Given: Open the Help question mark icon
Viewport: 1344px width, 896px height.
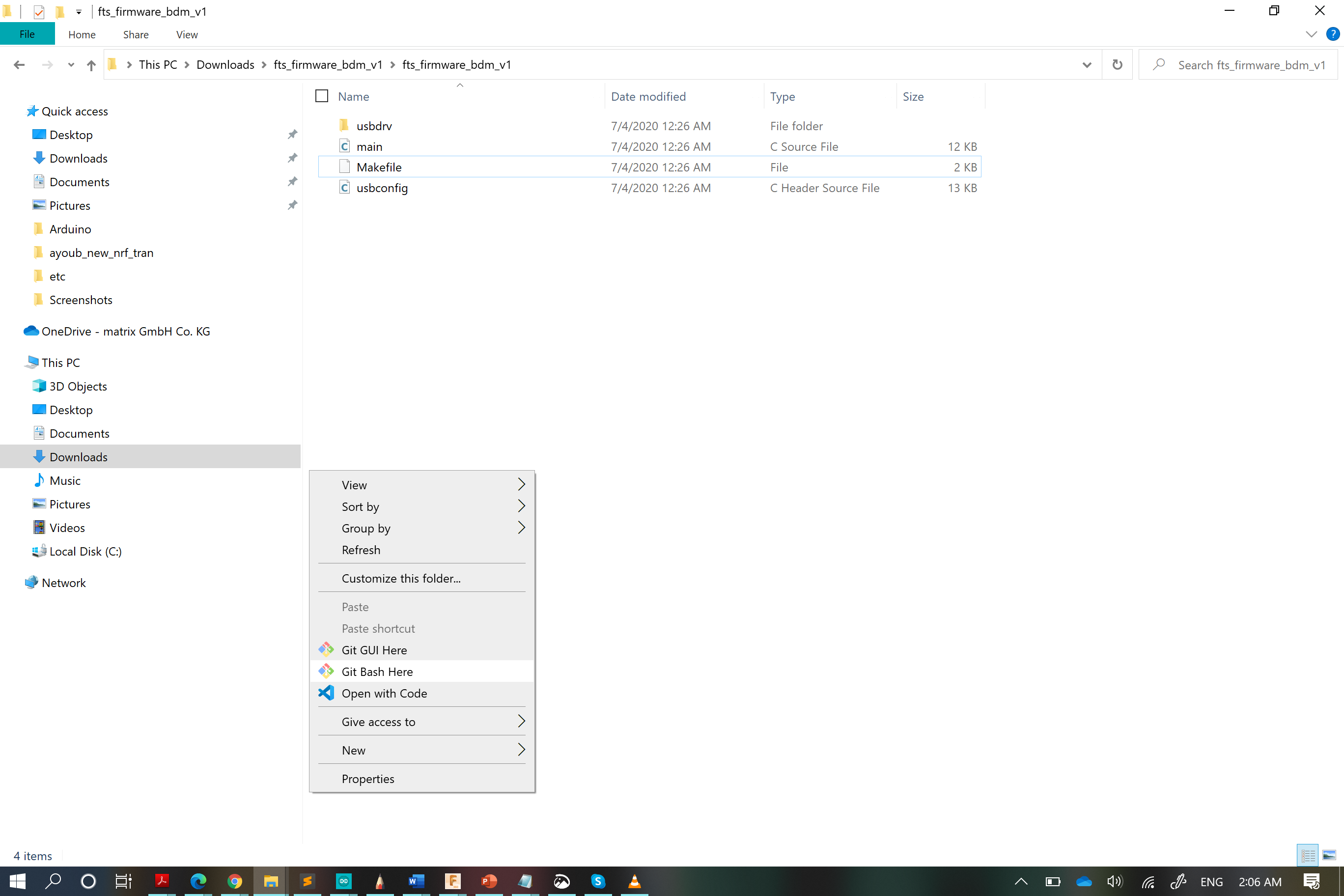Looking at the screenshot, I should coord(1333,34).
